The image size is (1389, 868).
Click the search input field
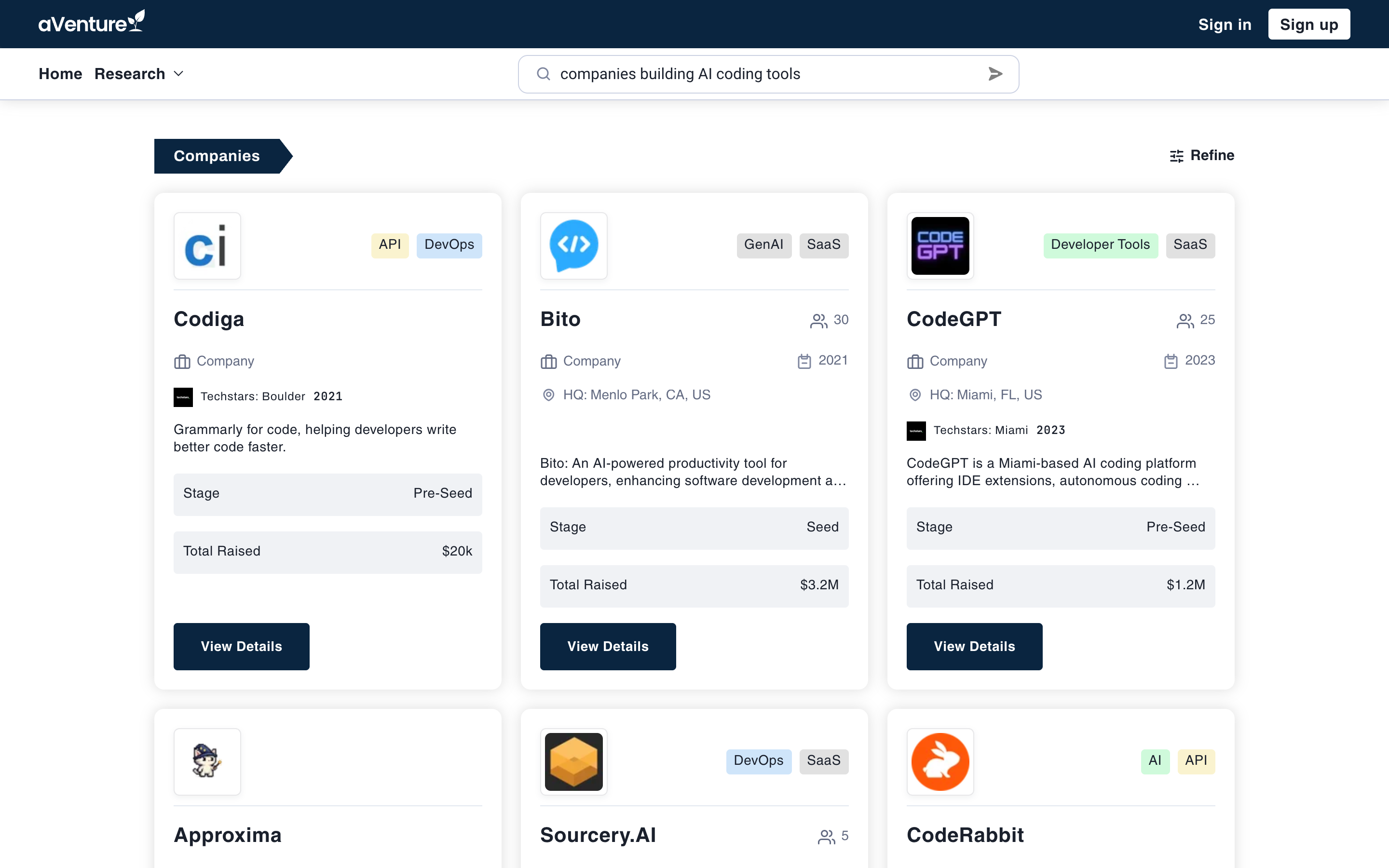pyautogui.click(x=769, y=74)
